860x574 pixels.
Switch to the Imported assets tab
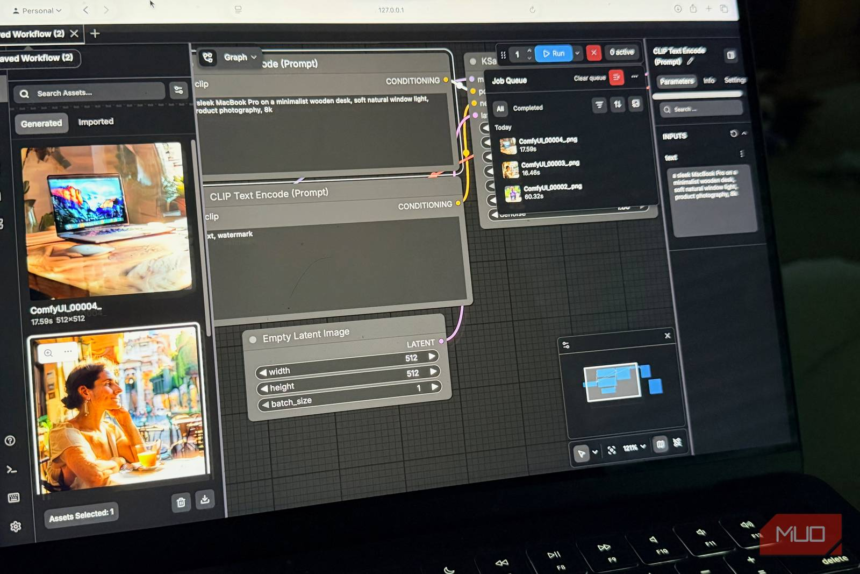point(96,122)
